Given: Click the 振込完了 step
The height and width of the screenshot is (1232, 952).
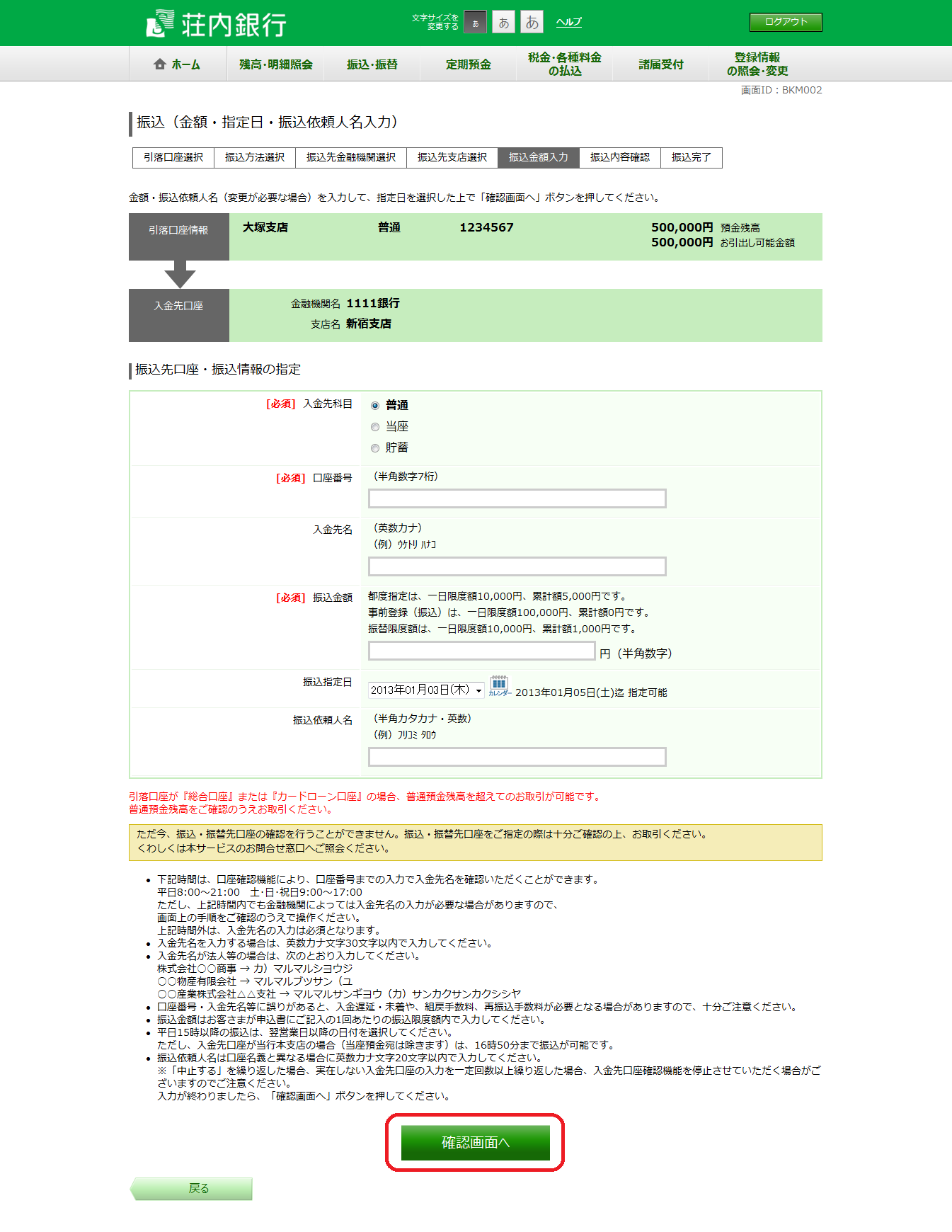Looking at the screenshot, I should 692,157.
